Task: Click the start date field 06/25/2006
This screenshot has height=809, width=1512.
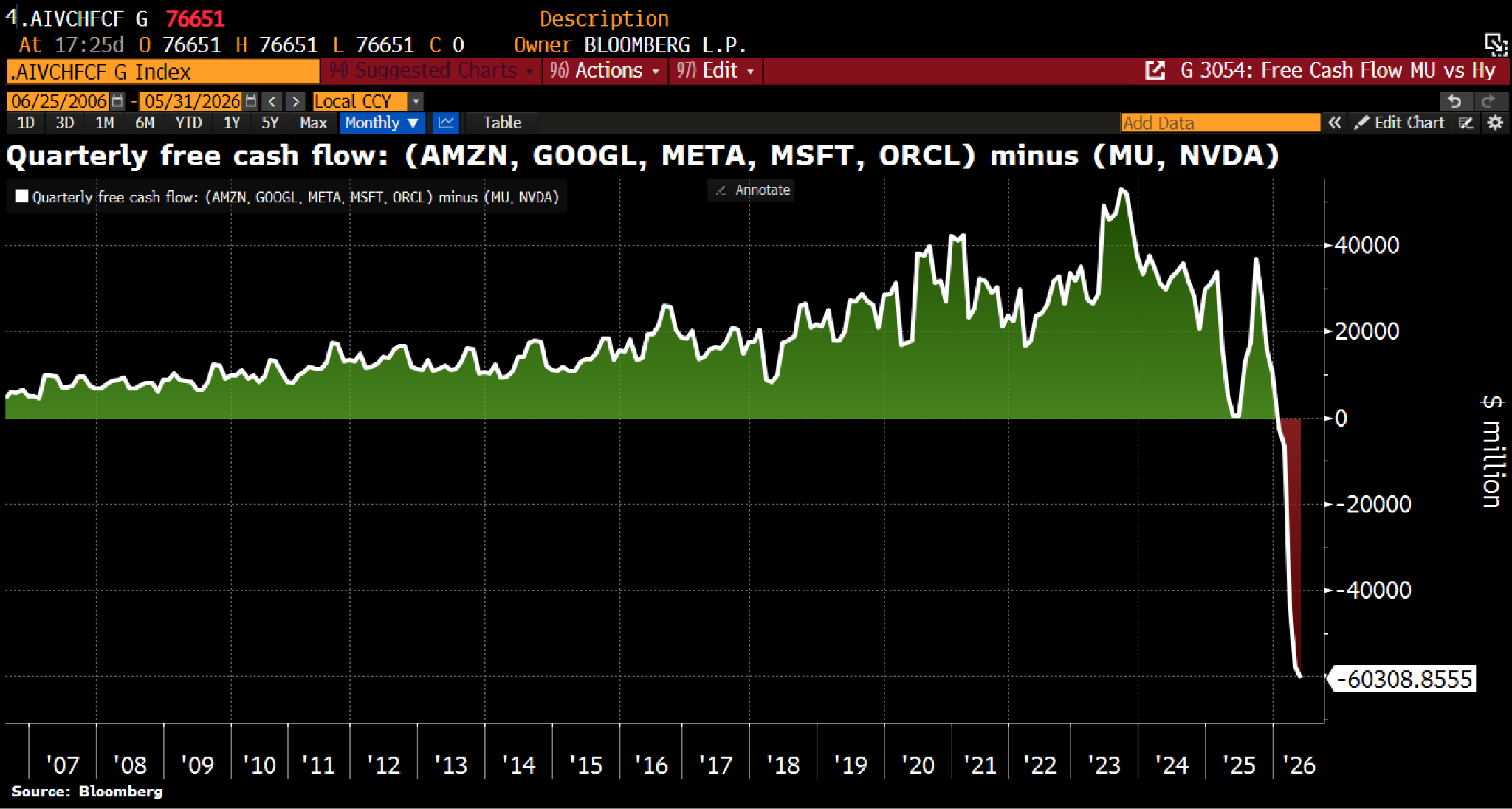Action: (58, 101)
